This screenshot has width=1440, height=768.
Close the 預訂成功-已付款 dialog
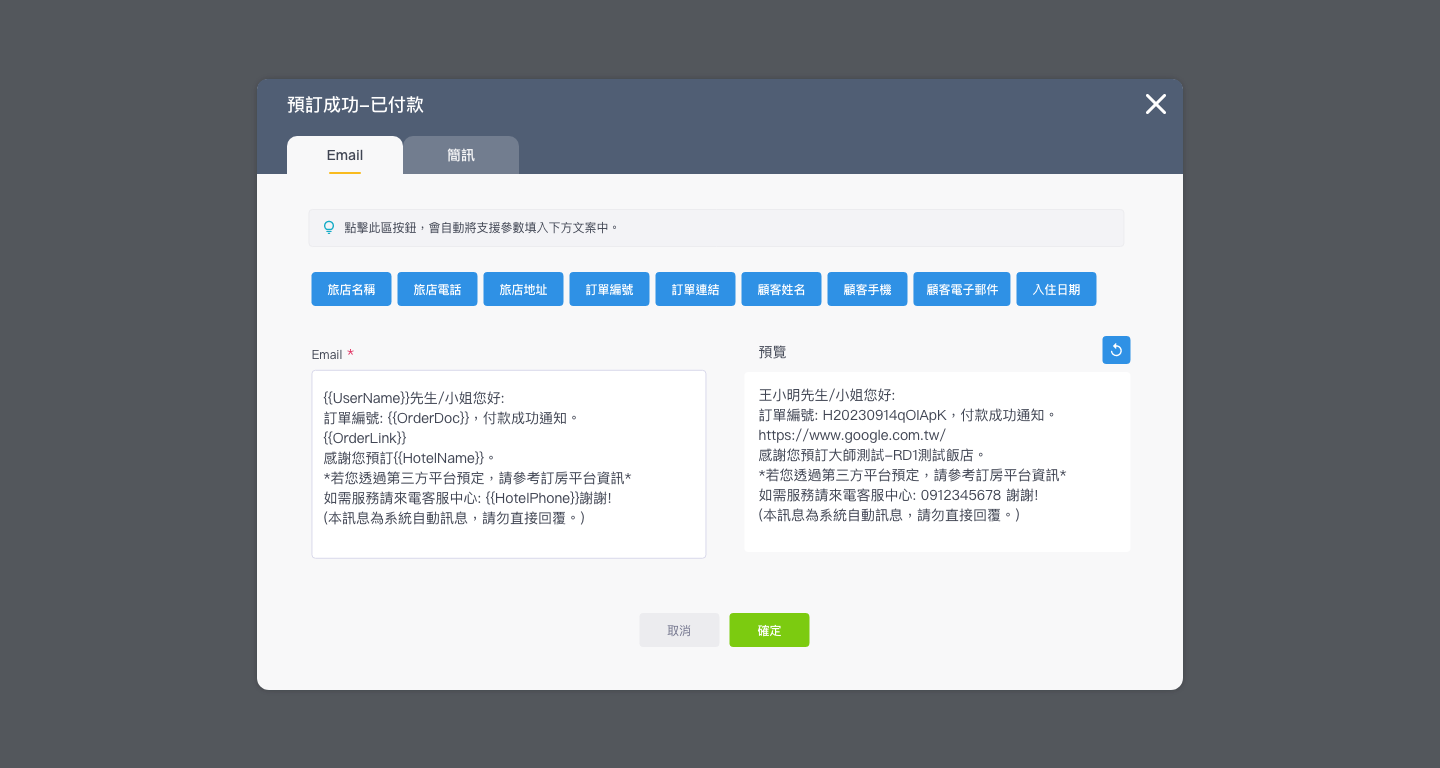coord(1155,104)
